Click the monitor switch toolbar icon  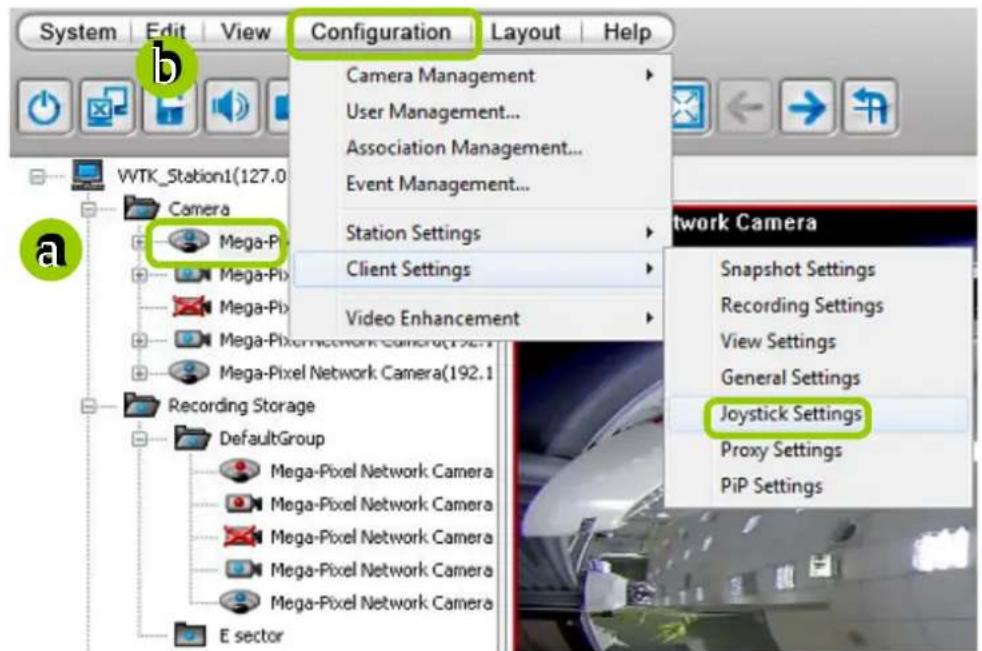coord(107,107)
